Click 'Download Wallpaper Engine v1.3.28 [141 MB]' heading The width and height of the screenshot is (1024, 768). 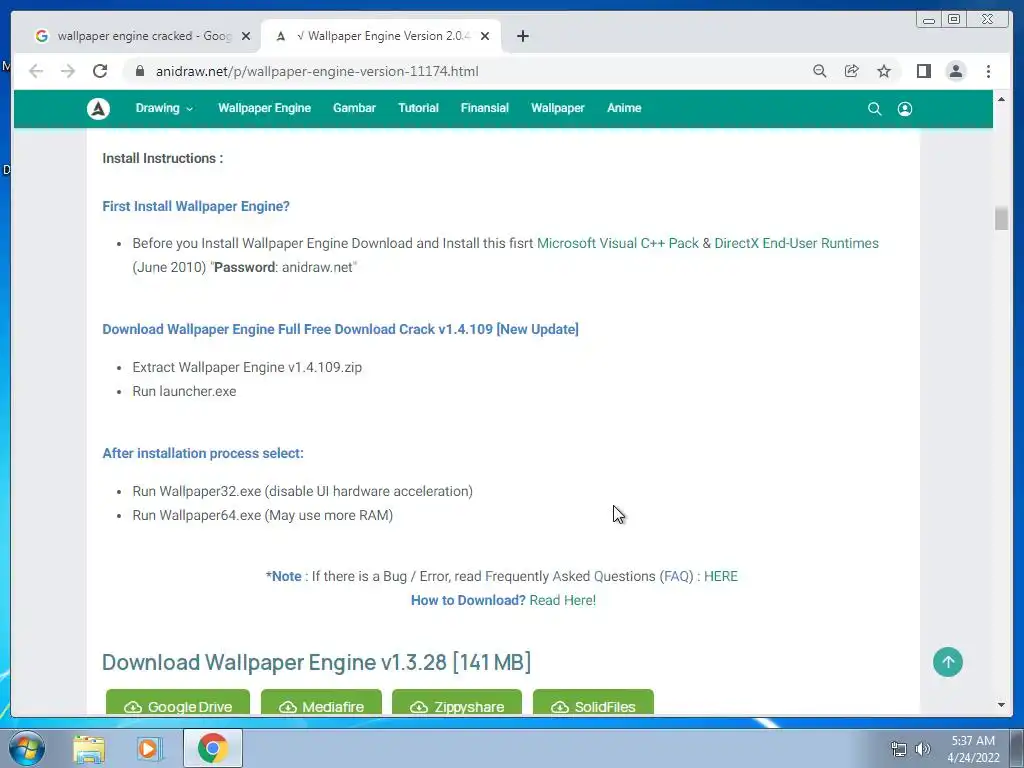point(317,662)
